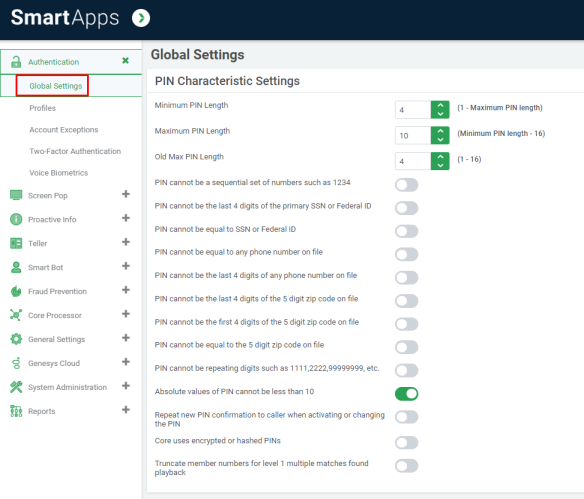584x499 pixels.
Task: Click the Authentication lock icon
Action: [x=16, y=61]
